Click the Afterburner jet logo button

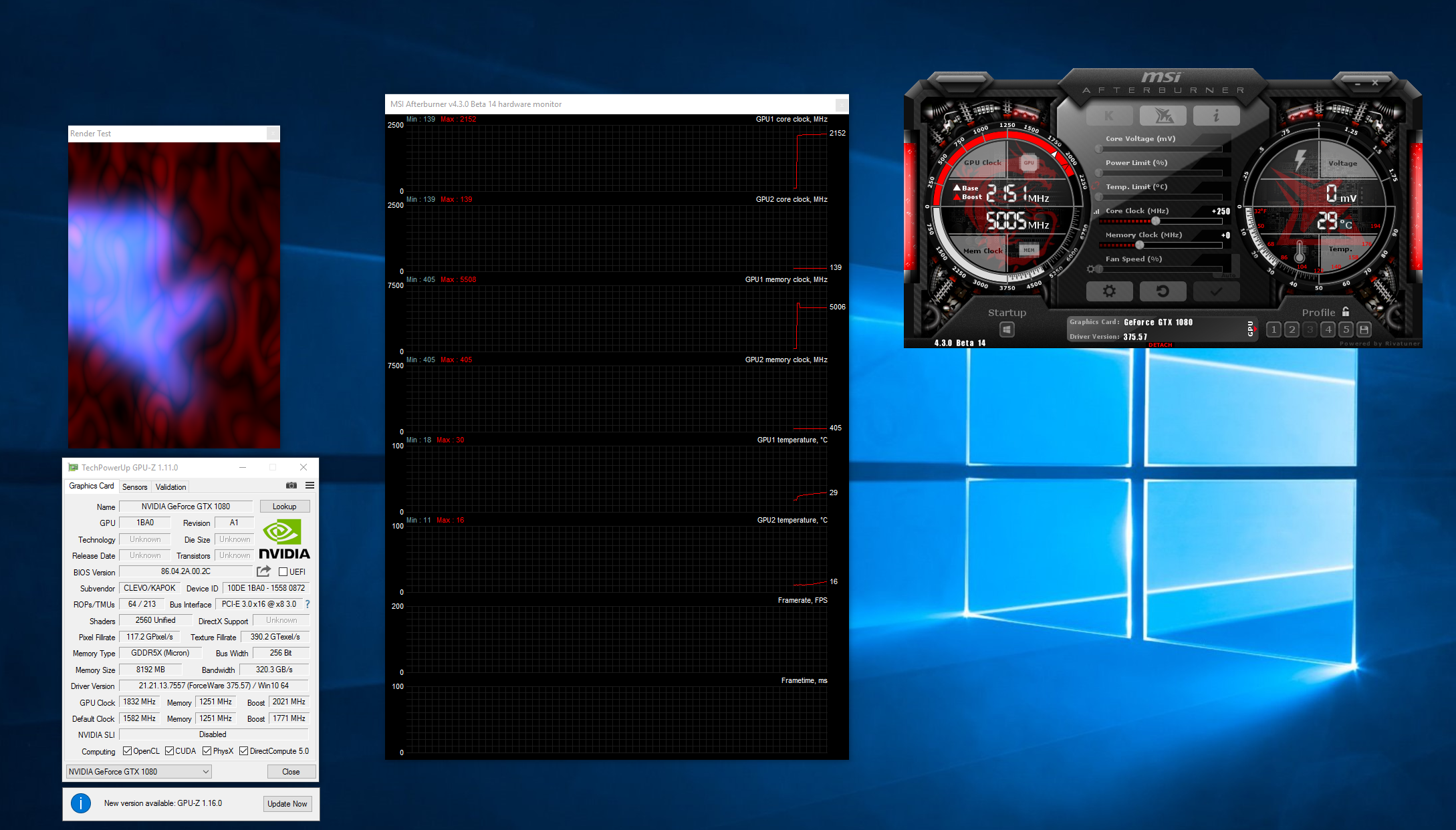click(1163, 116)
